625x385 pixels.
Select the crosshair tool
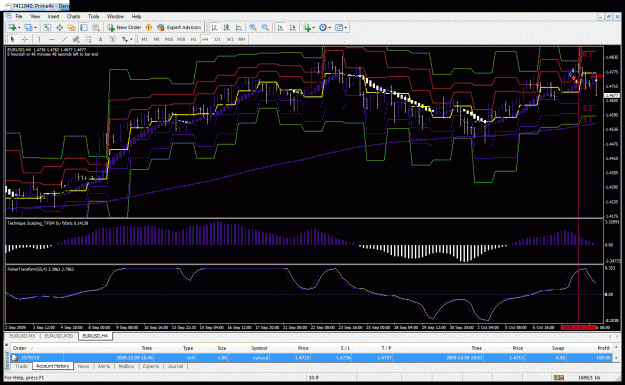[25, 39]
